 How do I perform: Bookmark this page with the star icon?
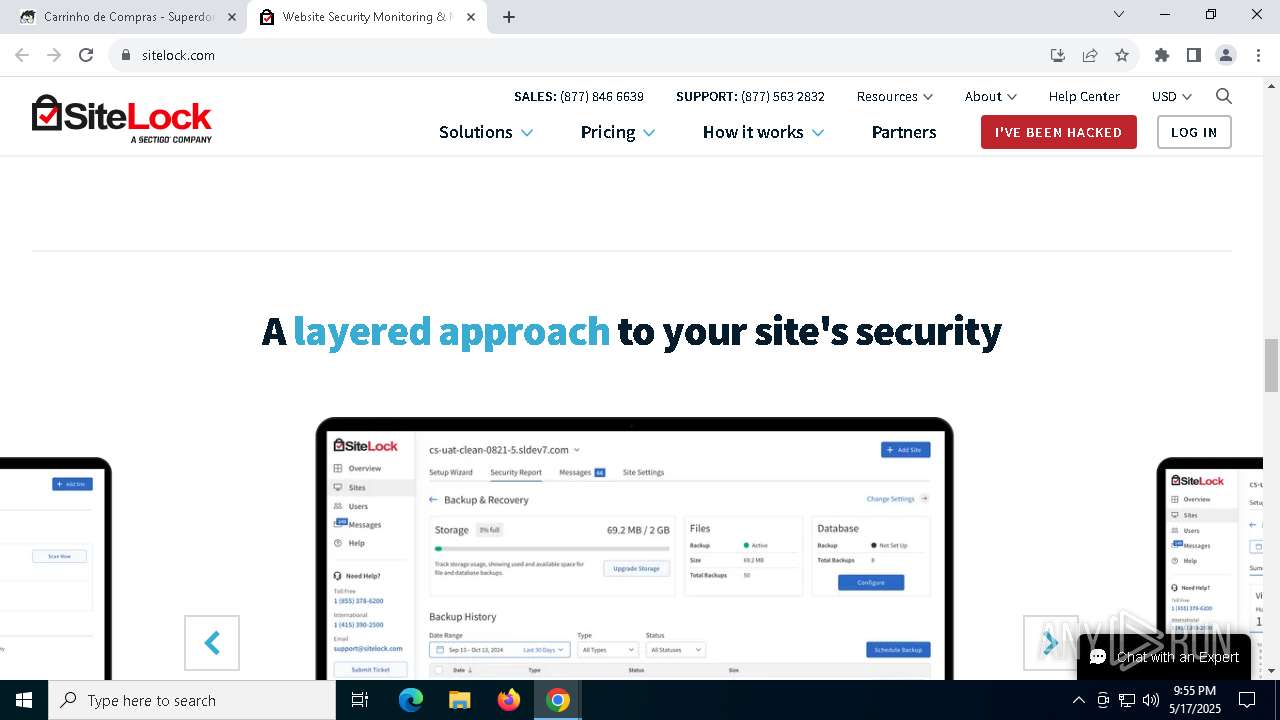coord(1122,55)
